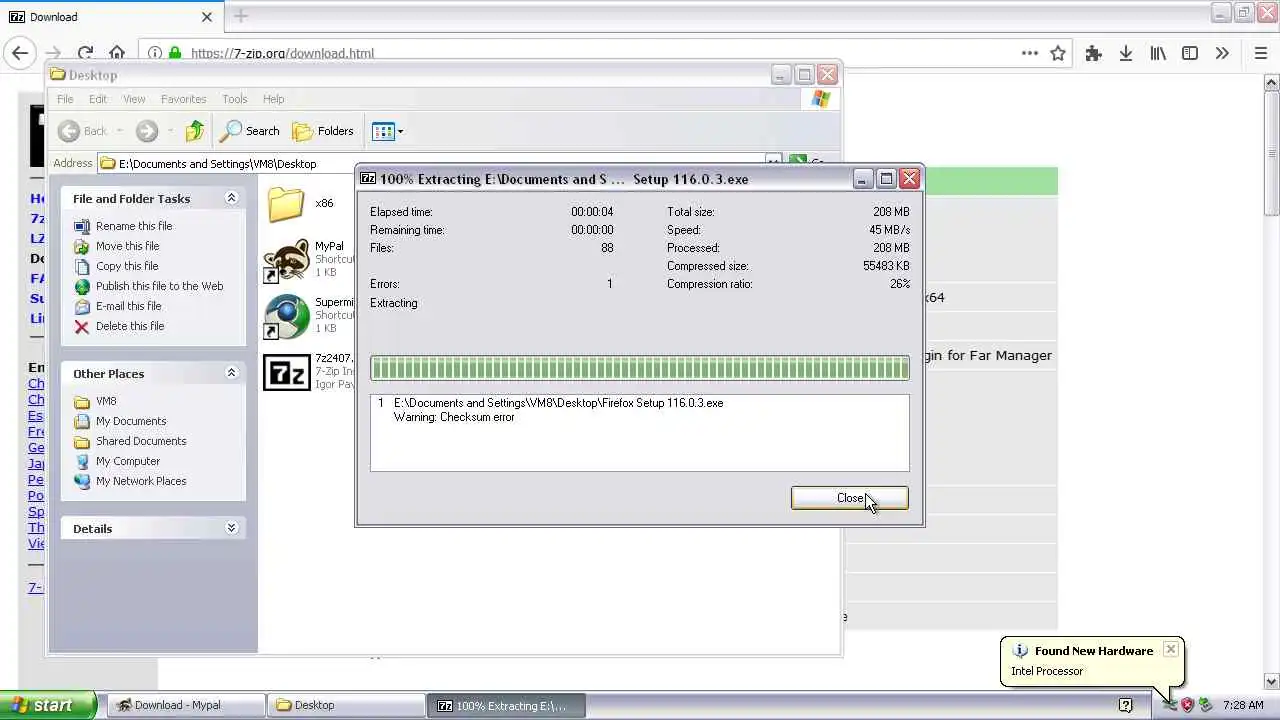
Task: Click the taskbar clock showing 7:28 AM
Action: click(1243, 705)
